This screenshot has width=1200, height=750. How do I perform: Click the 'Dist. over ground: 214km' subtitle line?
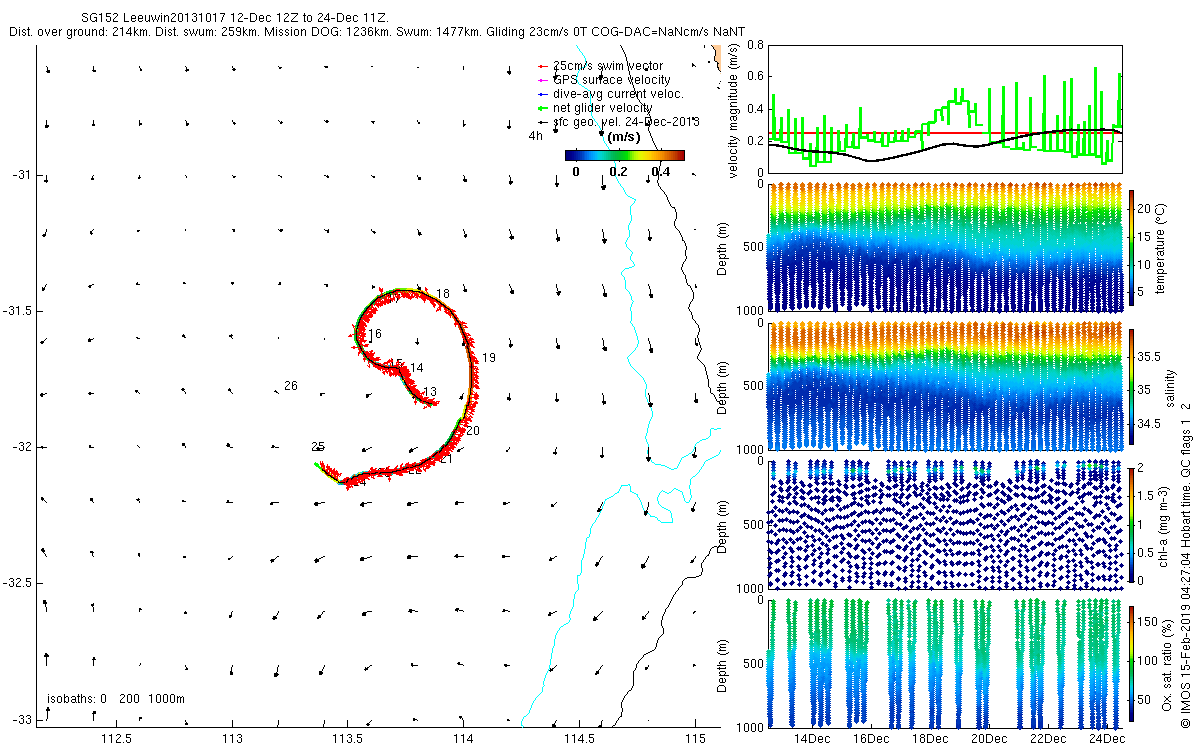pos(378,32)
